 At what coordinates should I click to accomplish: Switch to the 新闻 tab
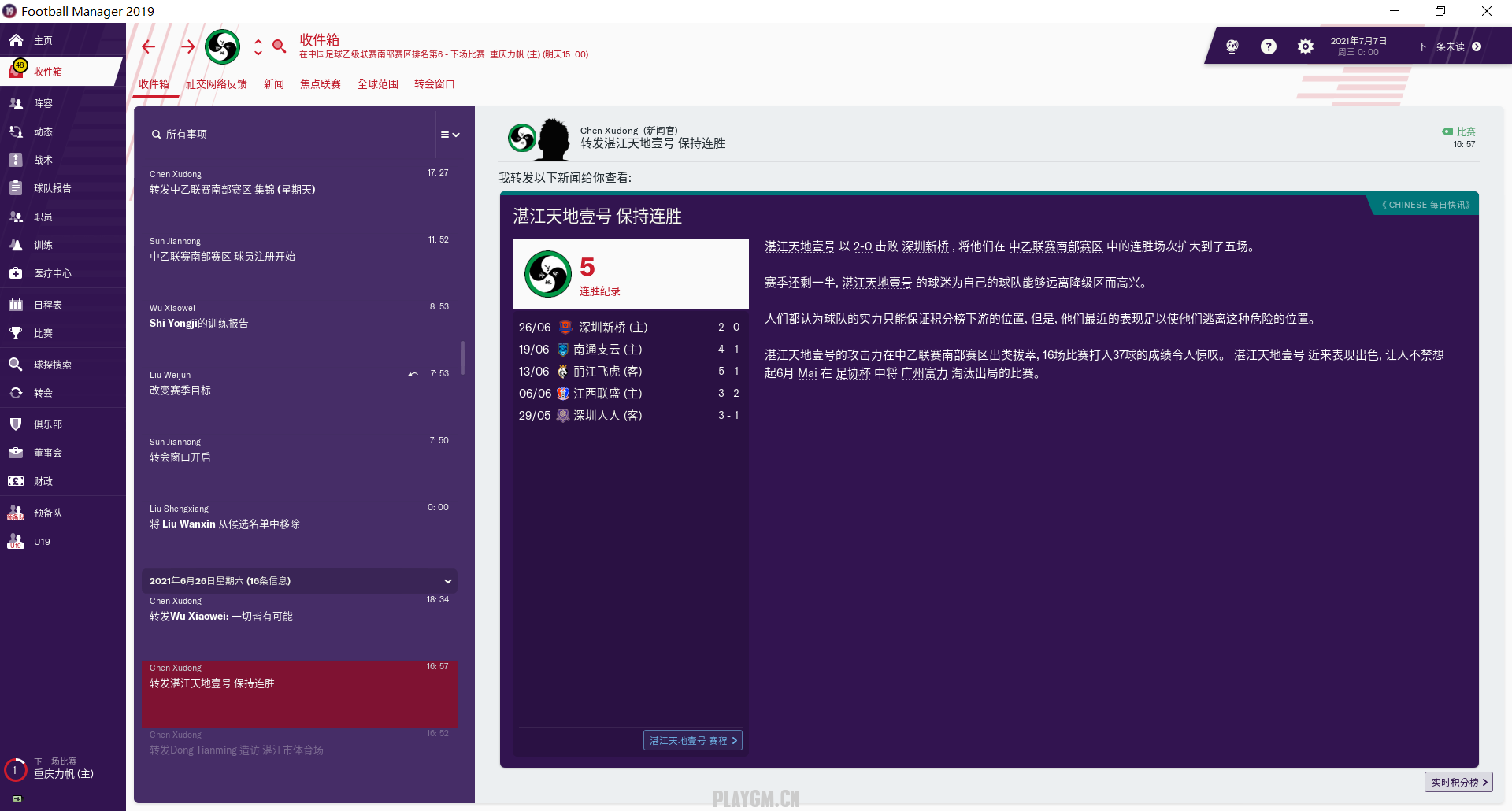pyautogui.click(x=273, y=84)
